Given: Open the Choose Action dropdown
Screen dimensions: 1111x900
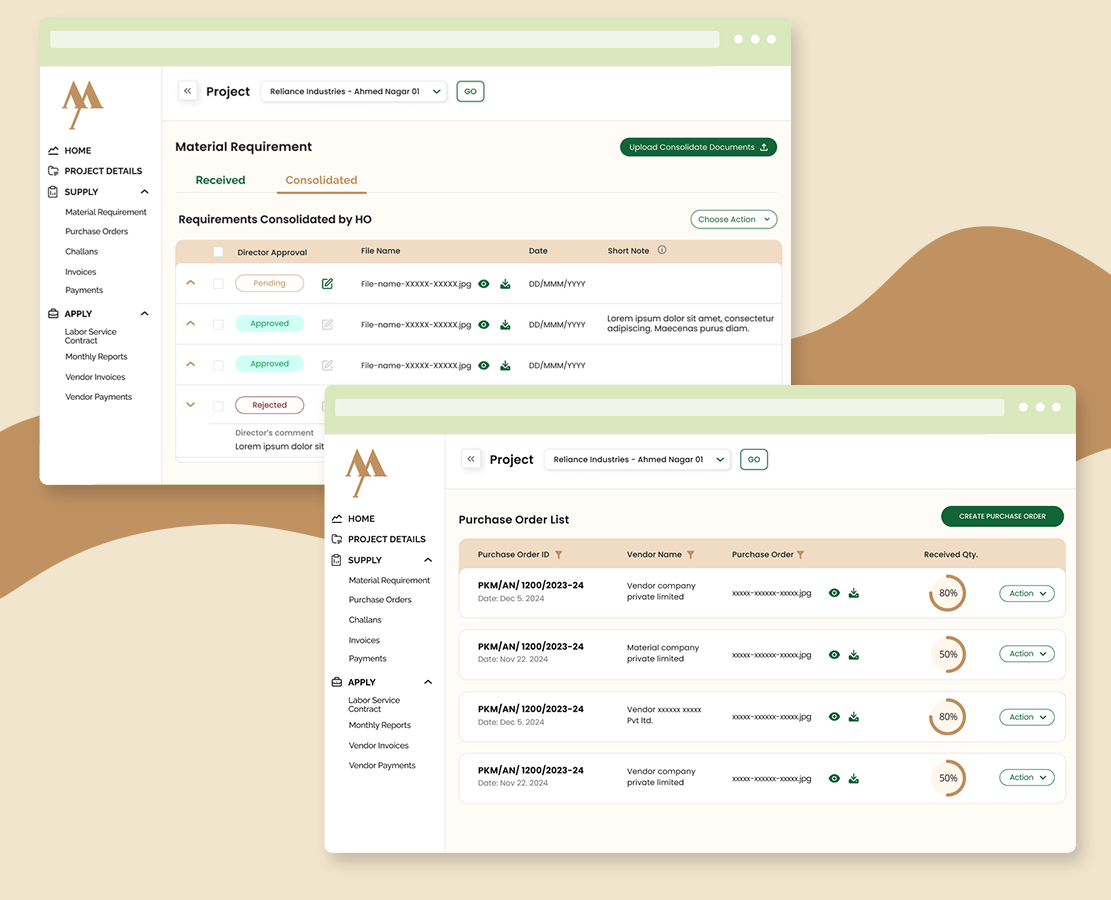Looking at the screenshot, I should pos(733,219).
